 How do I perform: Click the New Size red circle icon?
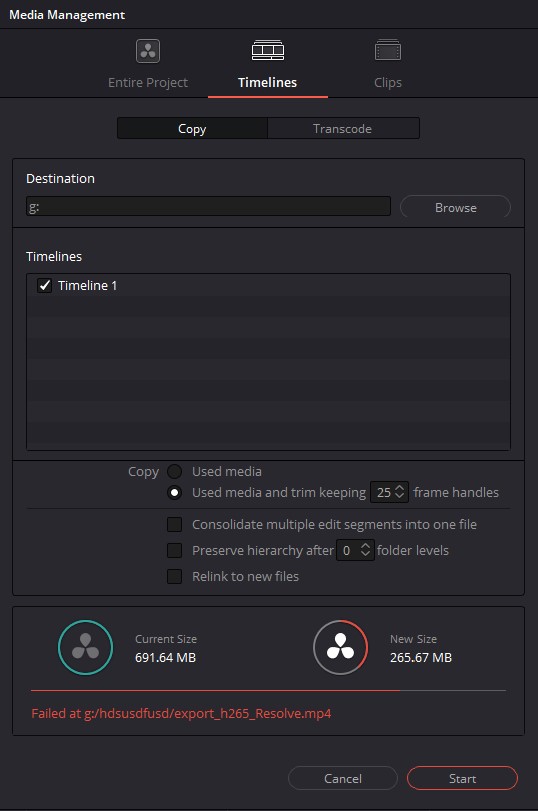340,647
